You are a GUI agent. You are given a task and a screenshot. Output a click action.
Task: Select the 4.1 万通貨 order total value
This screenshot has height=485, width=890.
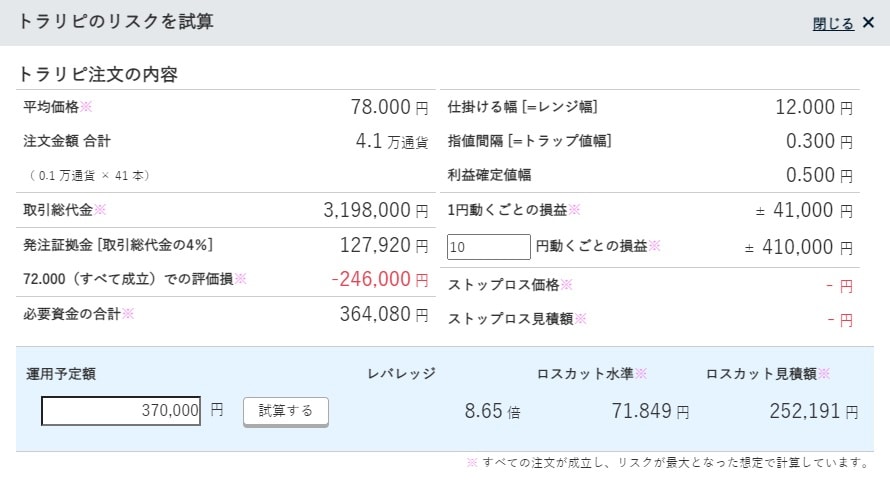[x=392, y=141]
